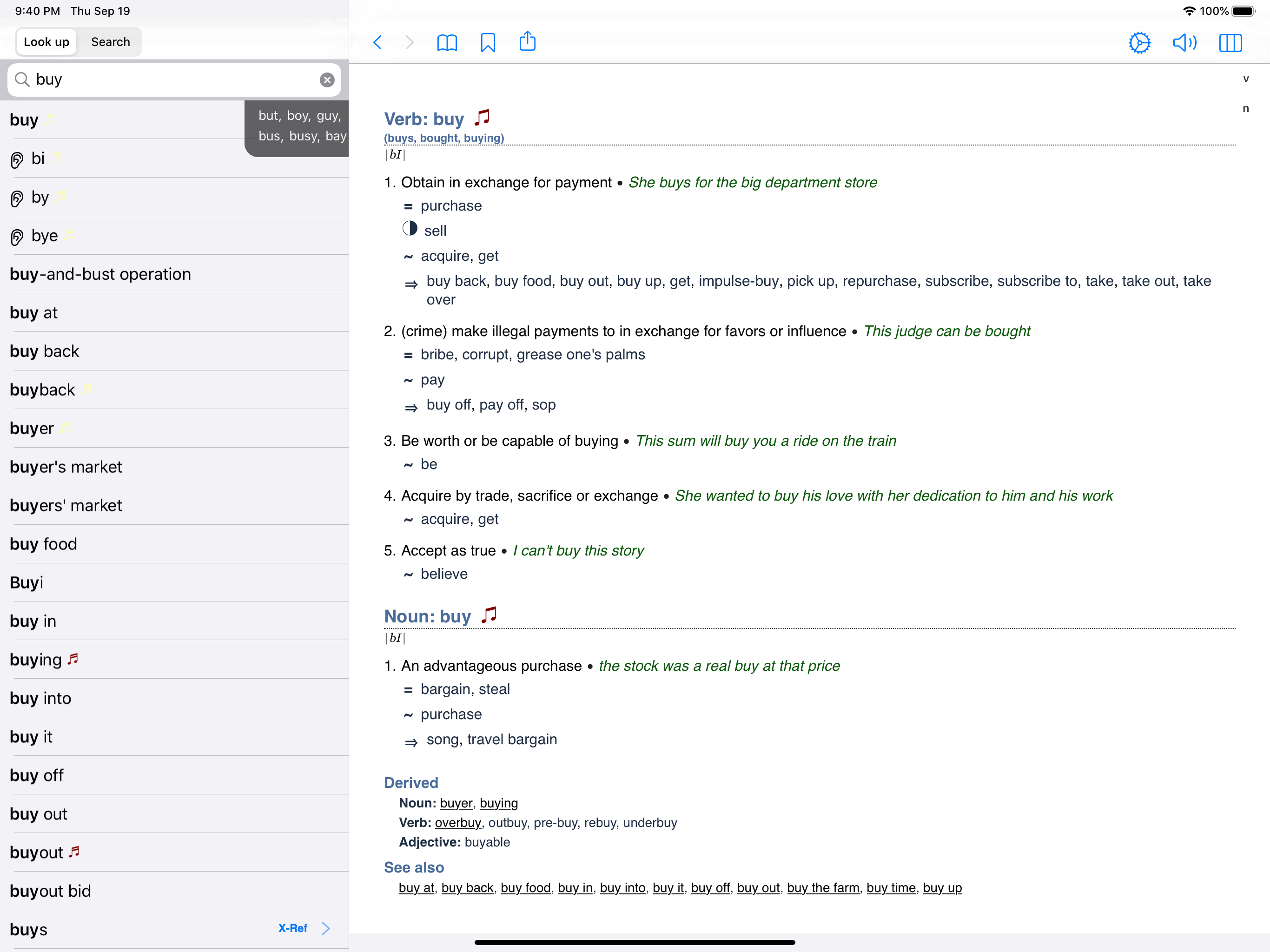Image resolution: width=1270 pixels, height=952 pixels.
Task: Switch to Search mode
Action: (110, 42)
